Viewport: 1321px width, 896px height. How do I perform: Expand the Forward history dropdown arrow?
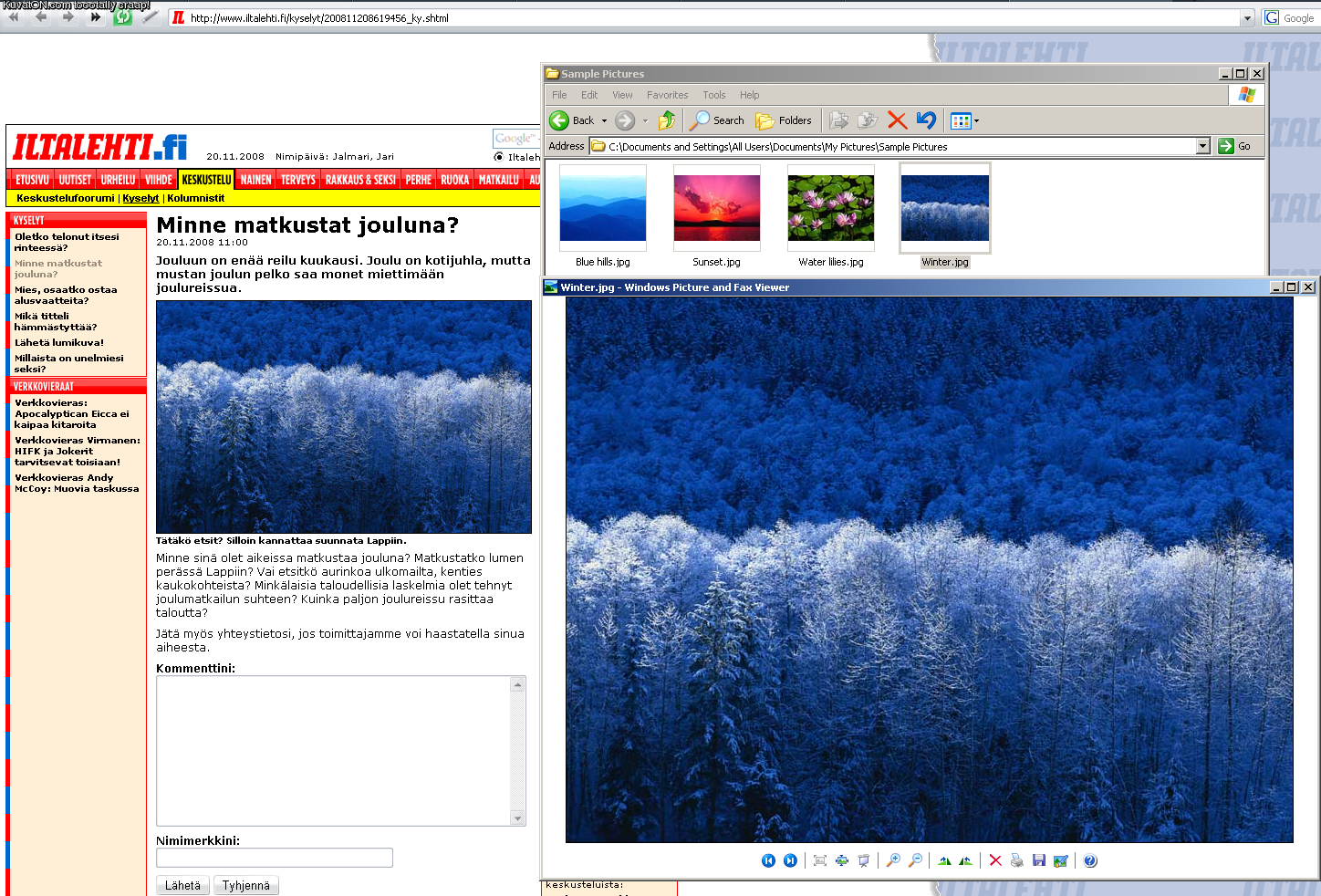[645, 120]
